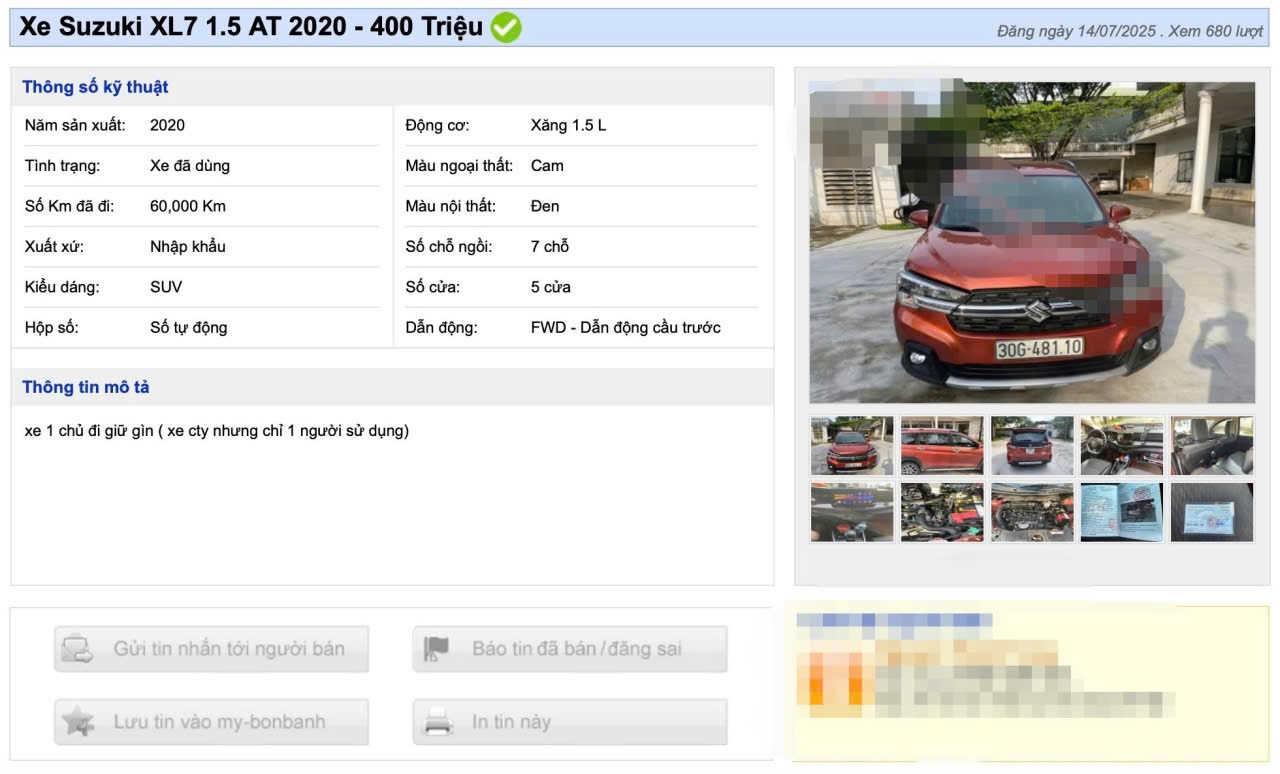Screen dimensions: 1280x774
Task: Show the steering wheel dashboard thumbnail
Action: [x=1122, y=445]
